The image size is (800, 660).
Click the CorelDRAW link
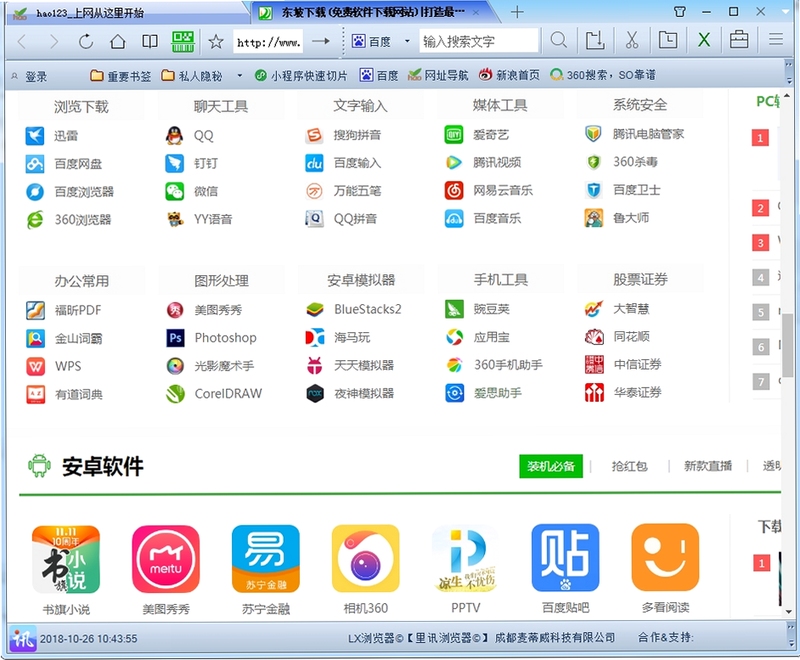pyautogui.click(x=228, y=393)
